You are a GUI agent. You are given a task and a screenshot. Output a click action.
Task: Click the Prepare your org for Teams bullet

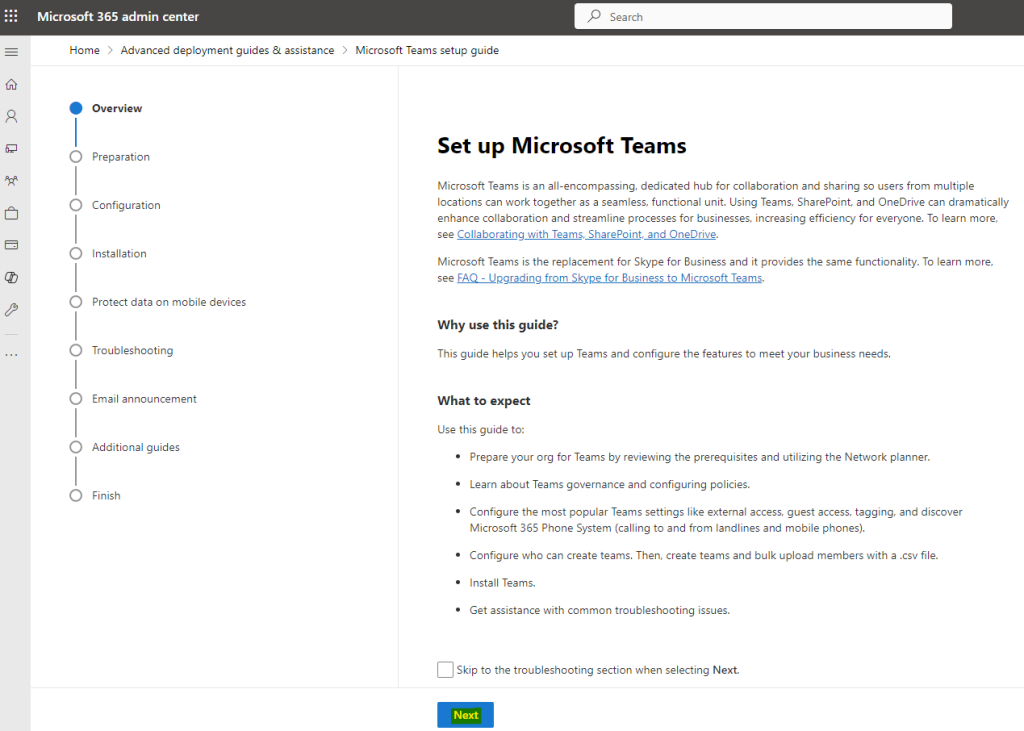tap(699, 457)
